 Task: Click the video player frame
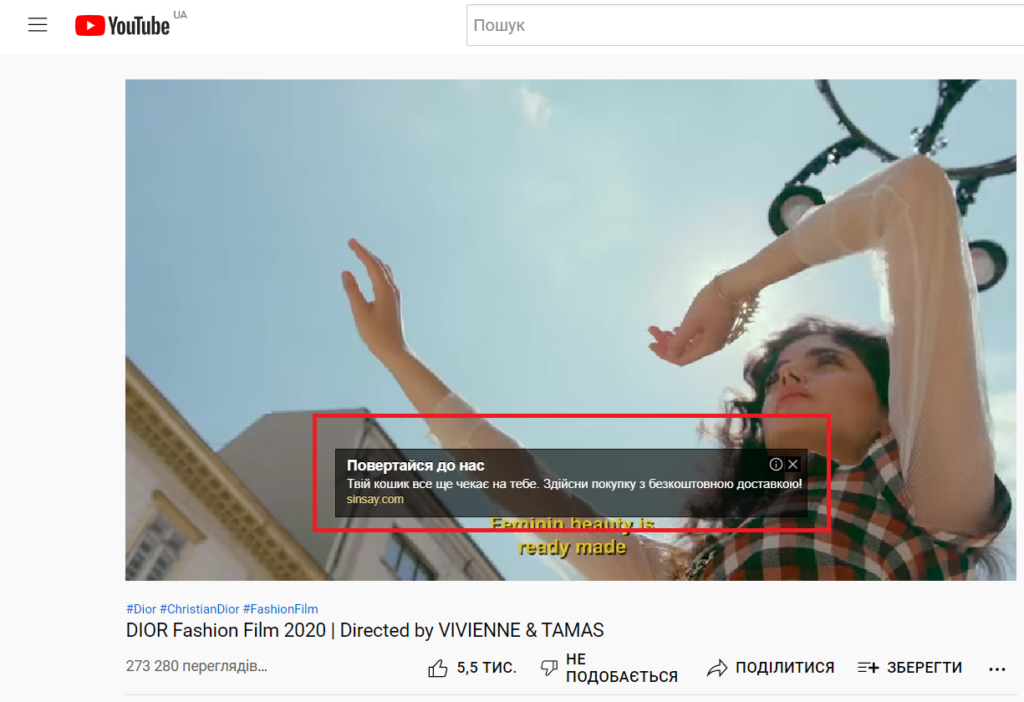click(570, 330)
